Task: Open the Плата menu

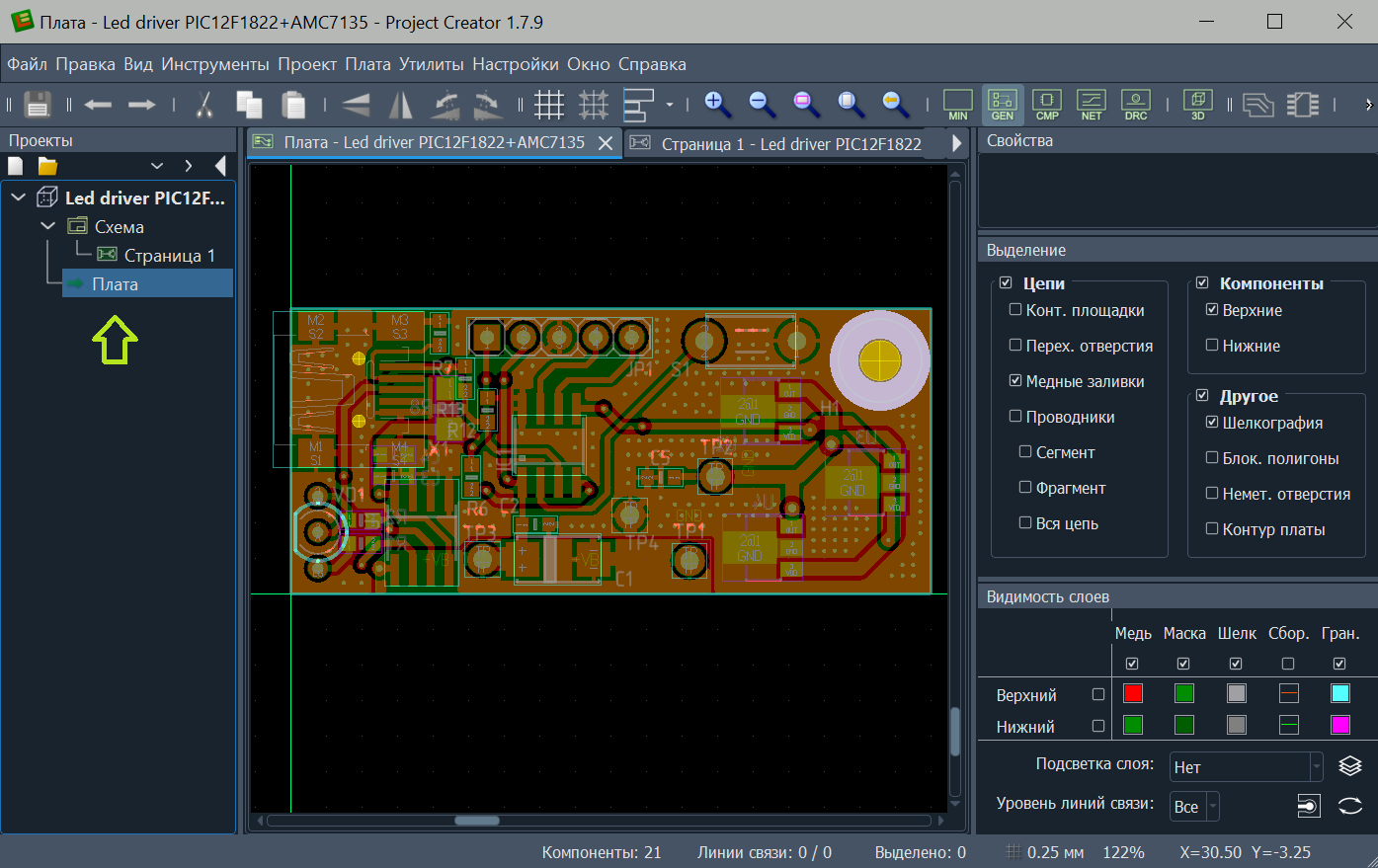Action: click(367, 64)
